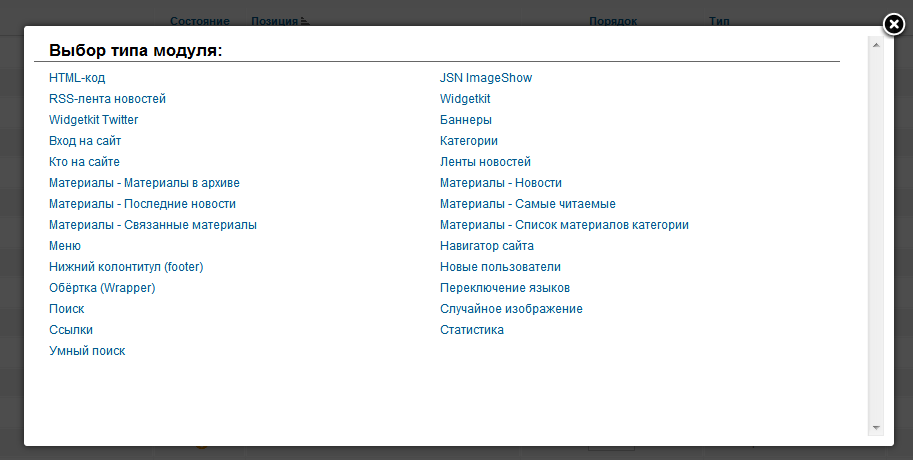This screenshot has width=913, height=460.
Task: Sort by Порядок column header behind dialog
Action: tap(613, 22)
